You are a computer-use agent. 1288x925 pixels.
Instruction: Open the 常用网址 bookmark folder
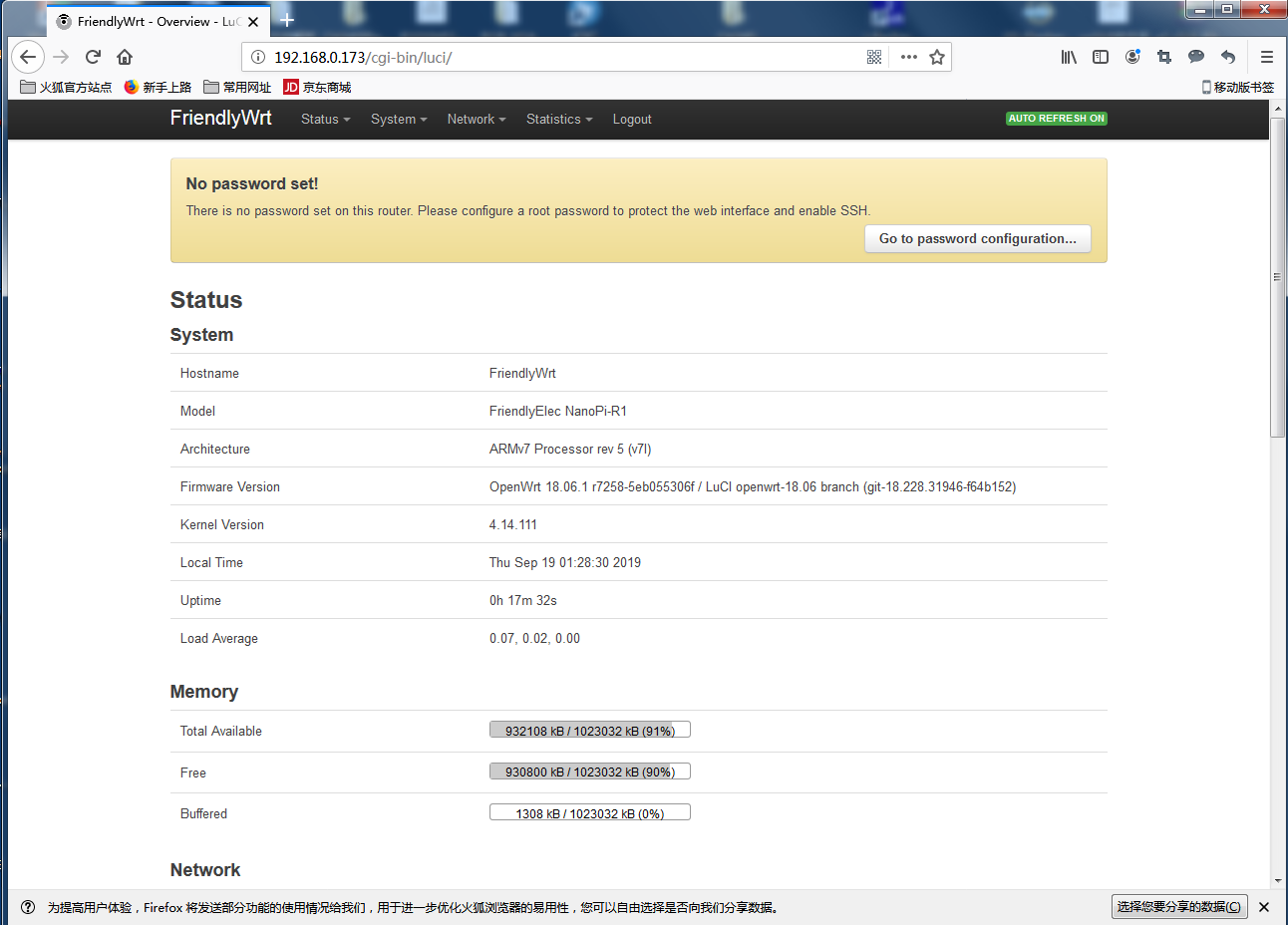tap(237, 87)
